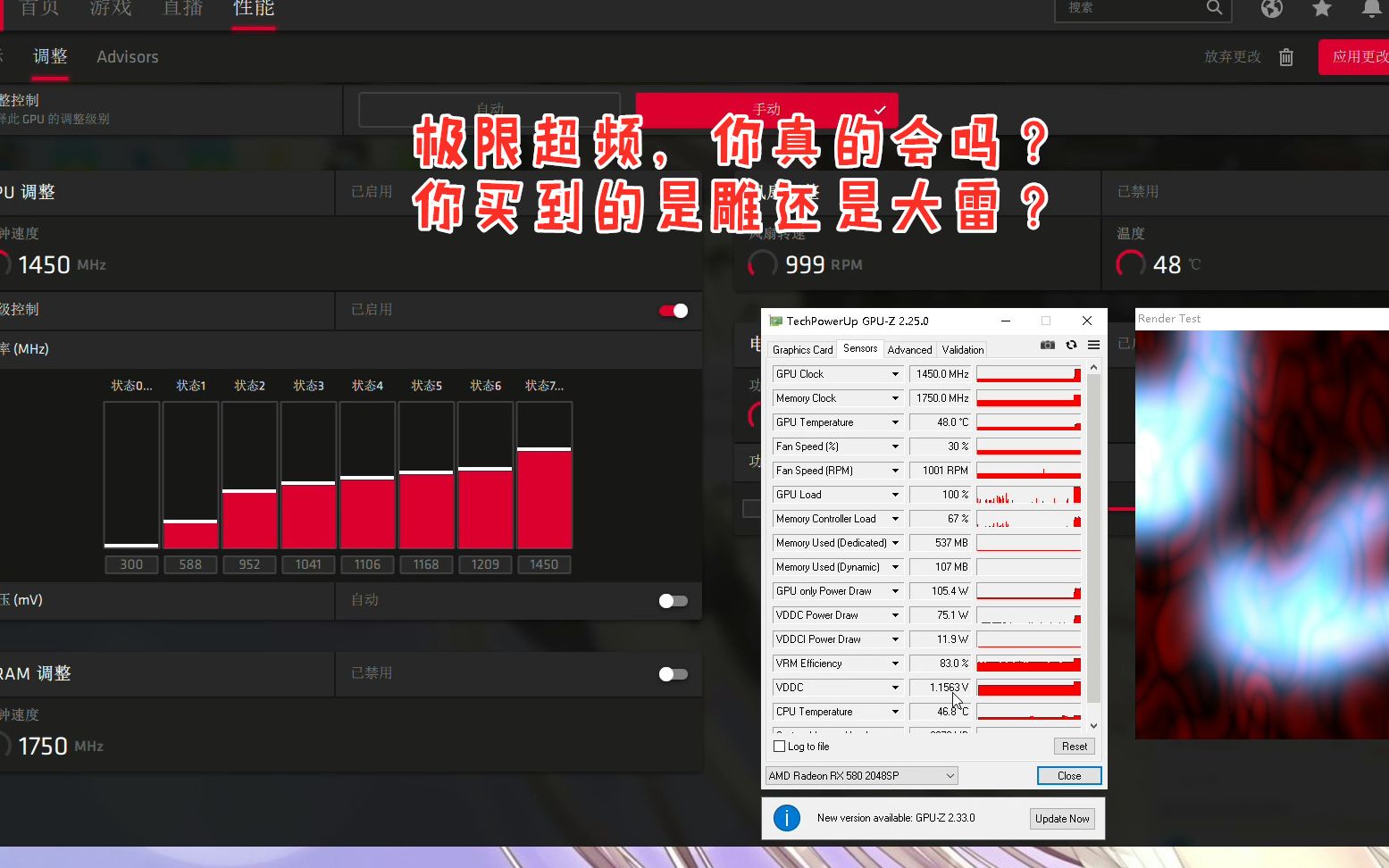The image size is (1389, 868).
Task: Click the 状态5 value field 1168
Action: point(426,565)
